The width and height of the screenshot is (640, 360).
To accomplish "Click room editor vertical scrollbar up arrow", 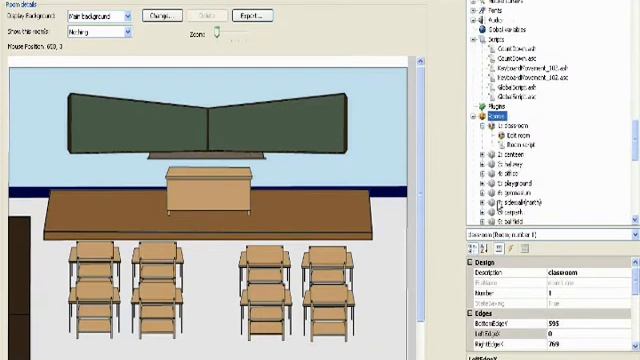I will (420, 62).
